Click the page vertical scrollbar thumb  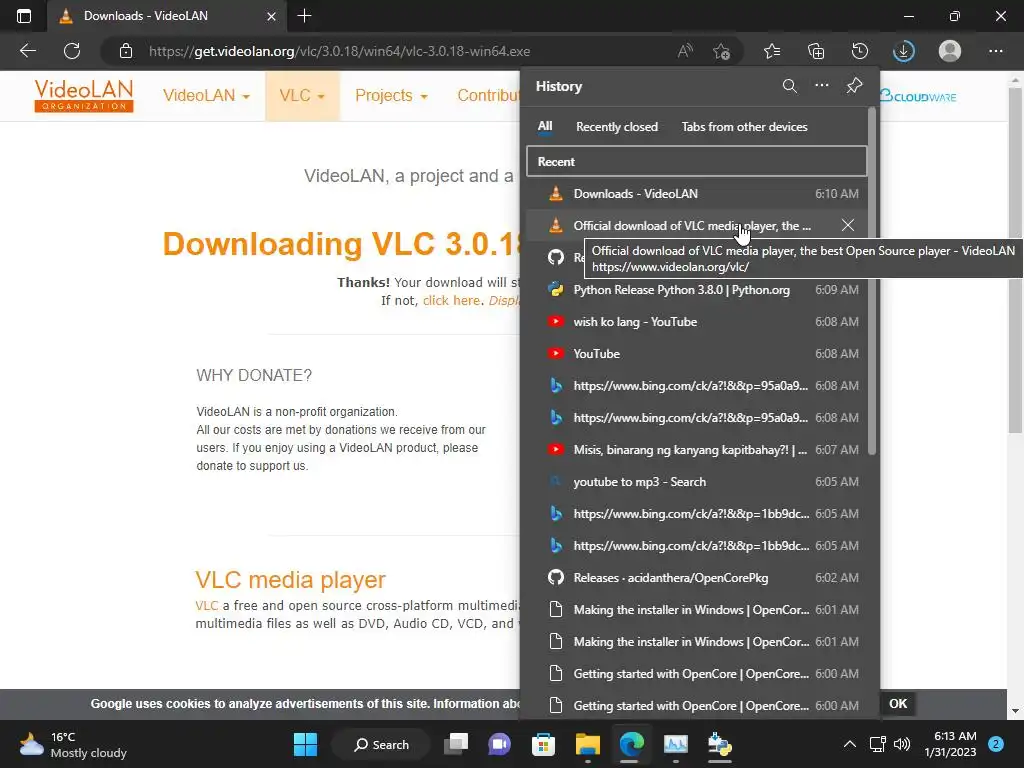(1015, 261)
